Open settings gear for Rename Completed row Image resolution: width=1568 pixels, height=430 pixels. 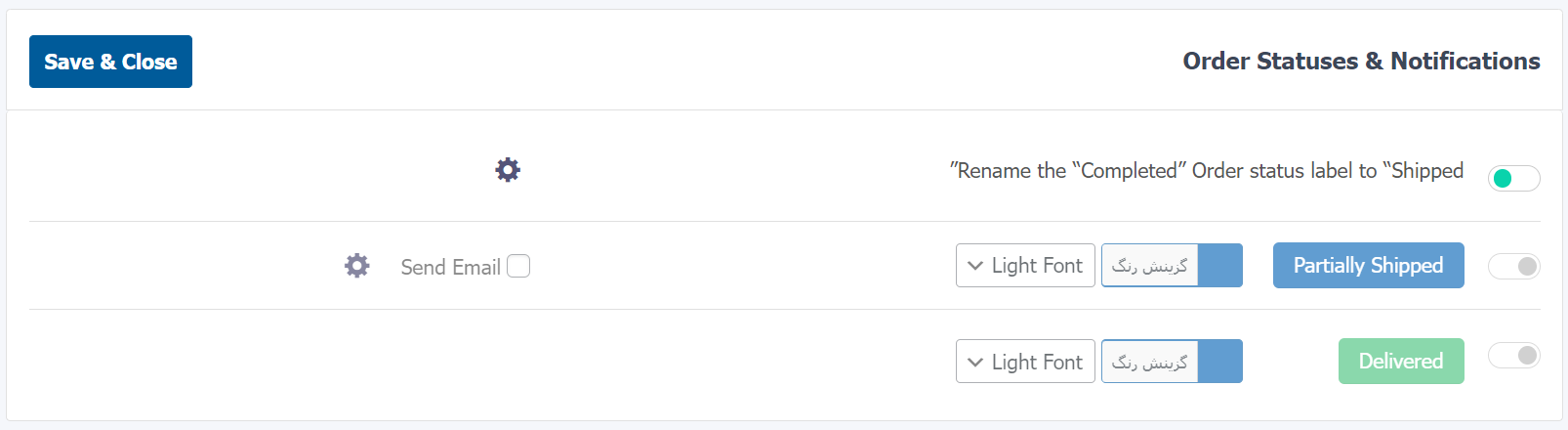508,170
